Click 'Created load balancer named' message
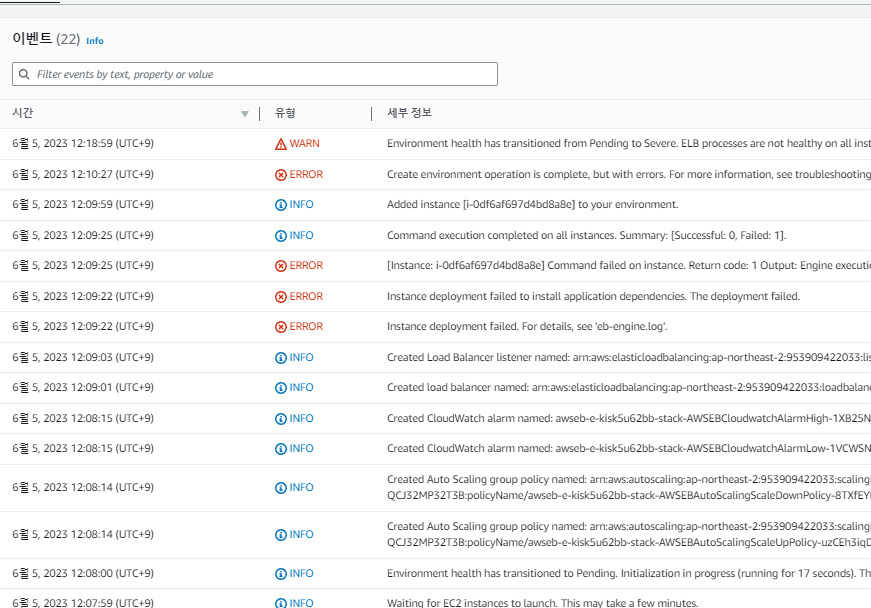 click(629, 388)
